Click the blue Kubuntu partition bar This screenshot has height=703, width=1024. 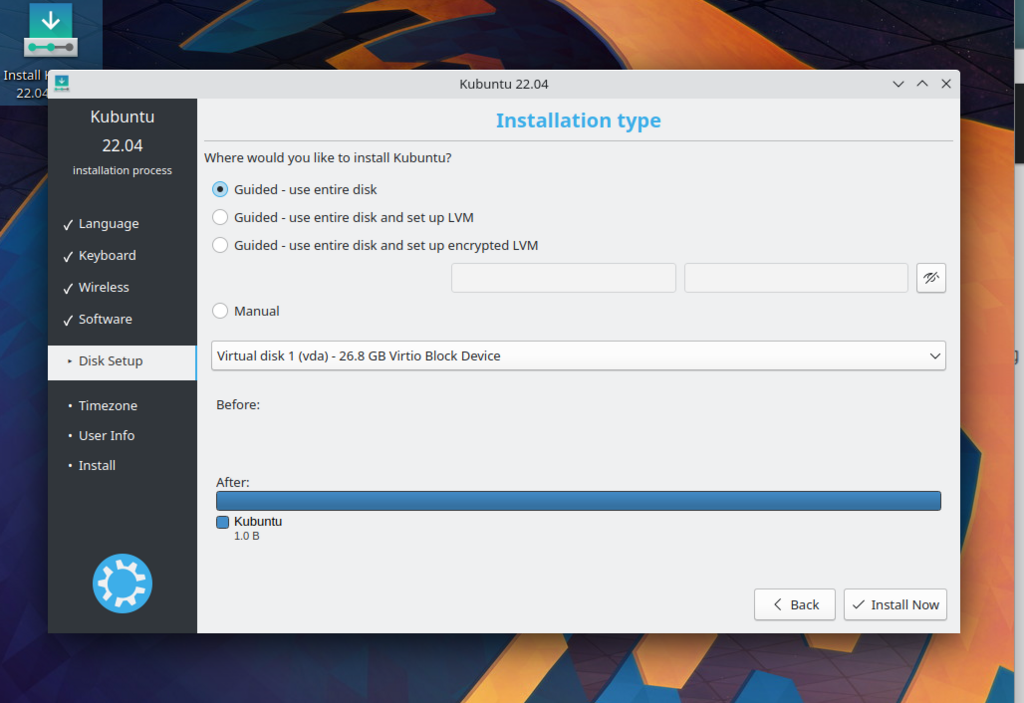[578, 501]
